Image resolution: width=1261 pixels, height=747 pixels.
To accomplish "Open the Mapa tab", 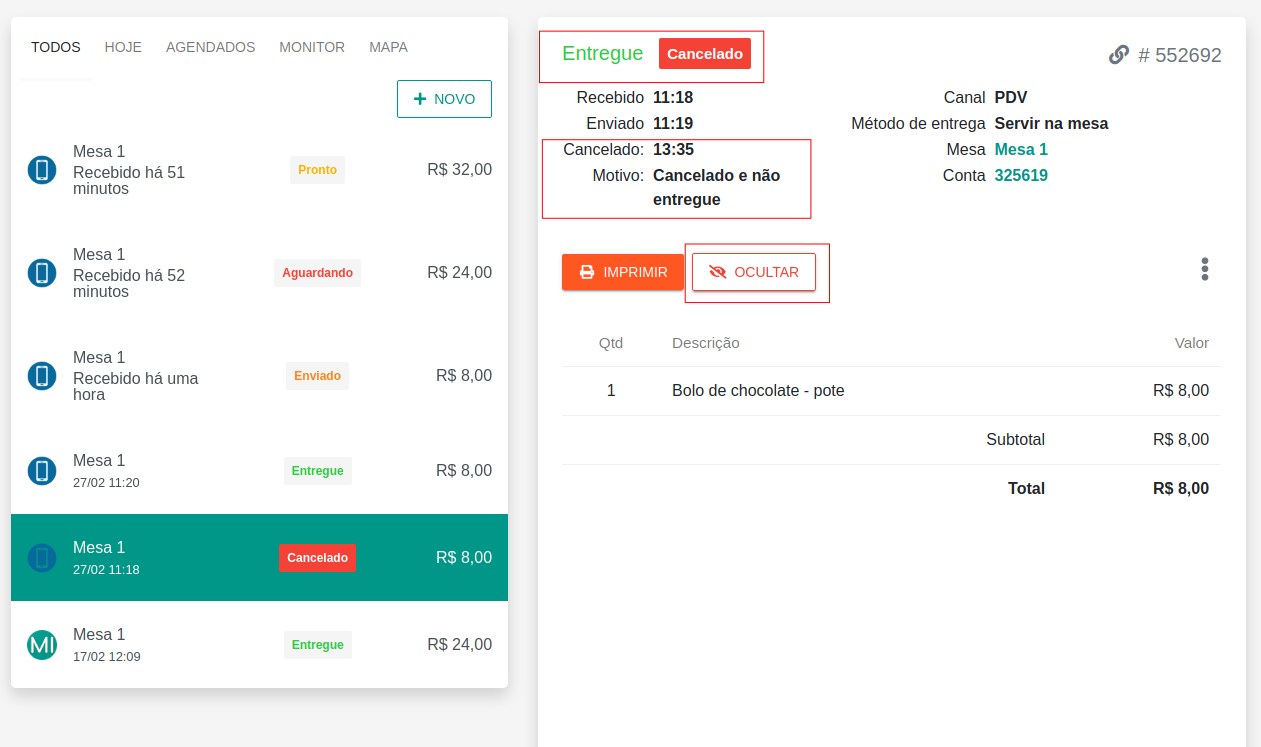I will [388, 47].
